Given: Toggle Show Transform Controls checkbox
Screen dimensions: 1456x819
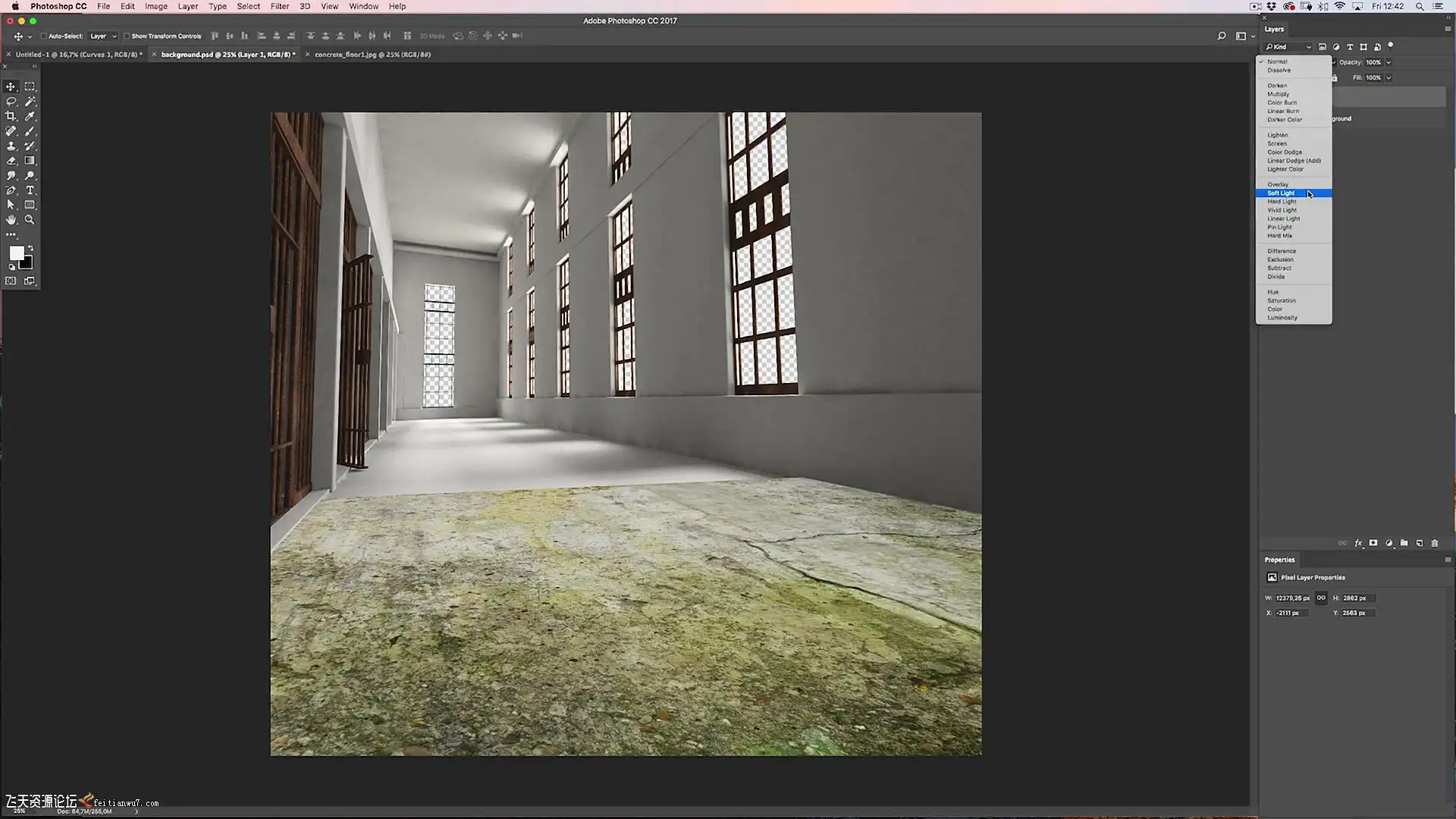Looking at the screenshot, I should (127, 36).
